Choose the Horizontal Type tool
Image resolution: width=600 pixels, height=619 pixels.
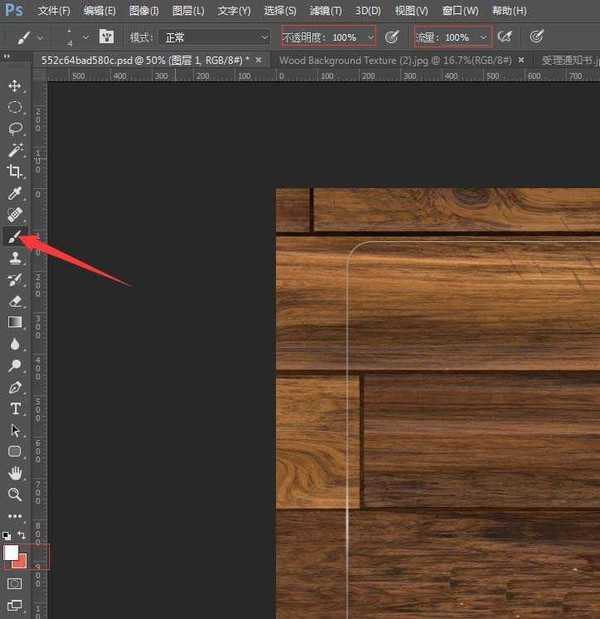point(15,408)
